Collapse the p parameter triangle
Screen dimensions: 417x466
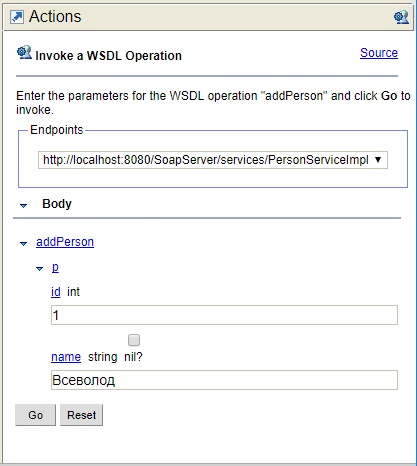pyautogui.click(x=39, y=269)
